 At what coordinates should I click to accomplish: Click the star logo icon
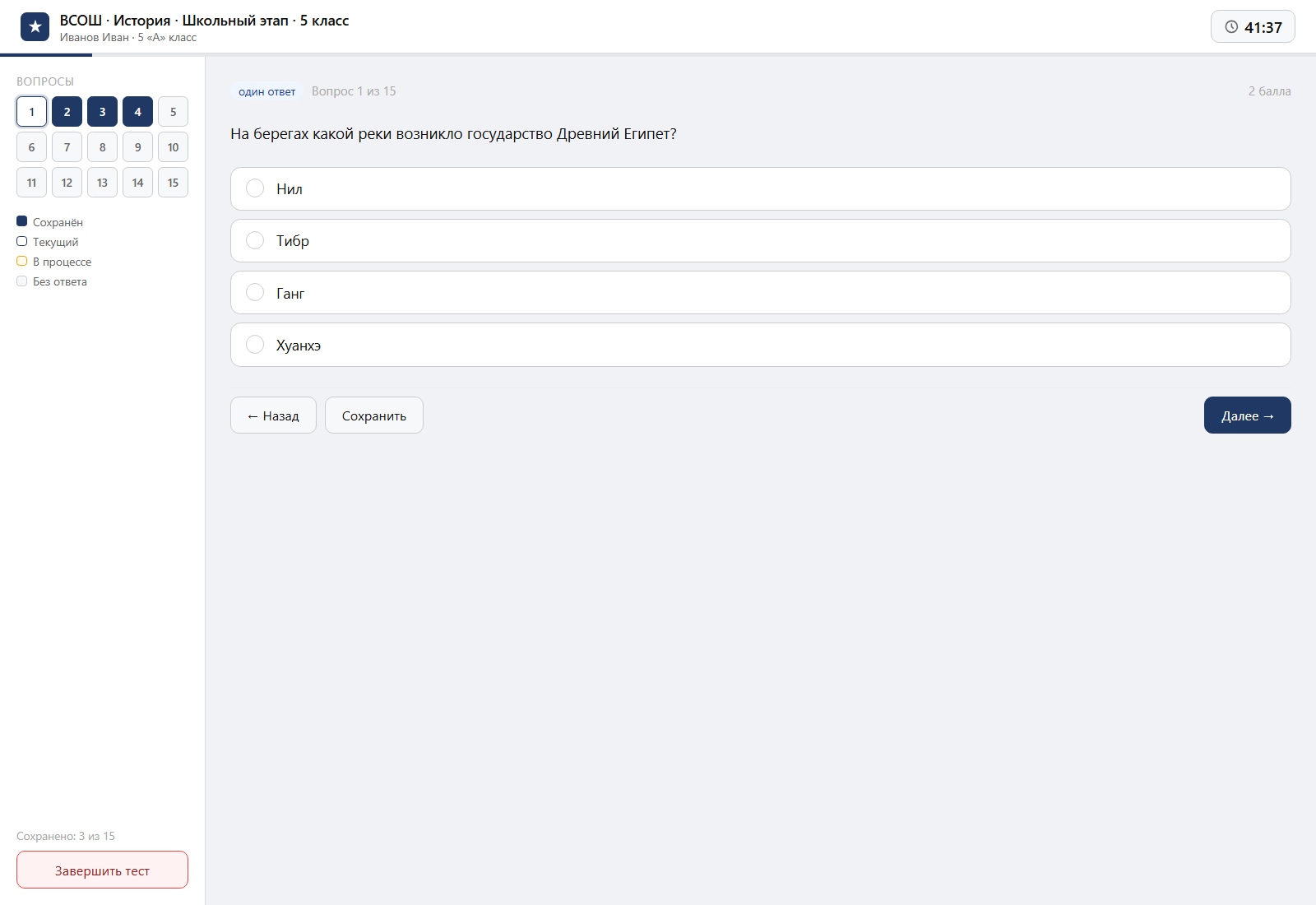click(x=35, y=27)
